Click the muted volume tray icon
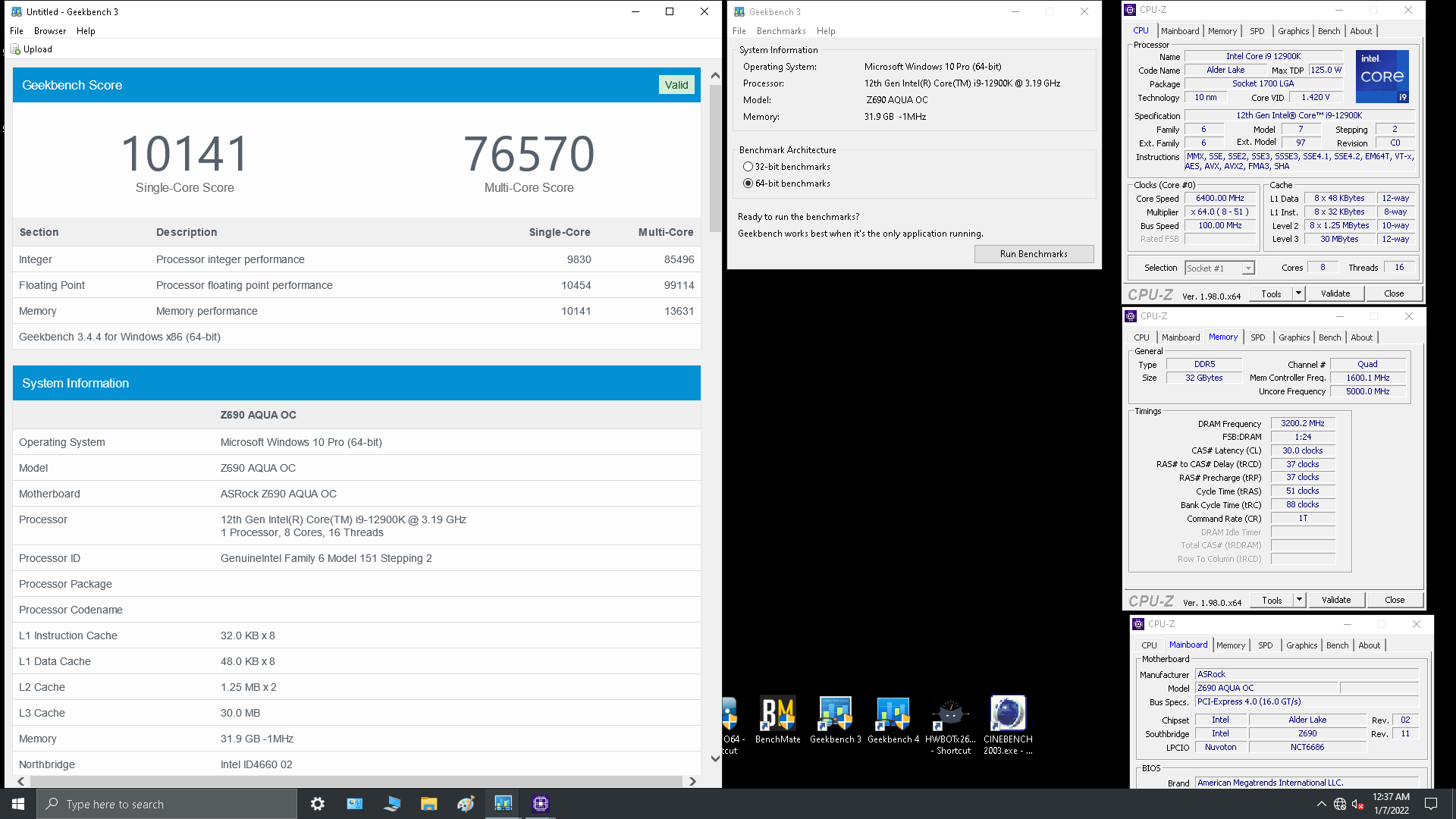The height and width of the screenshot is (819, 1456). (1358, 804)
